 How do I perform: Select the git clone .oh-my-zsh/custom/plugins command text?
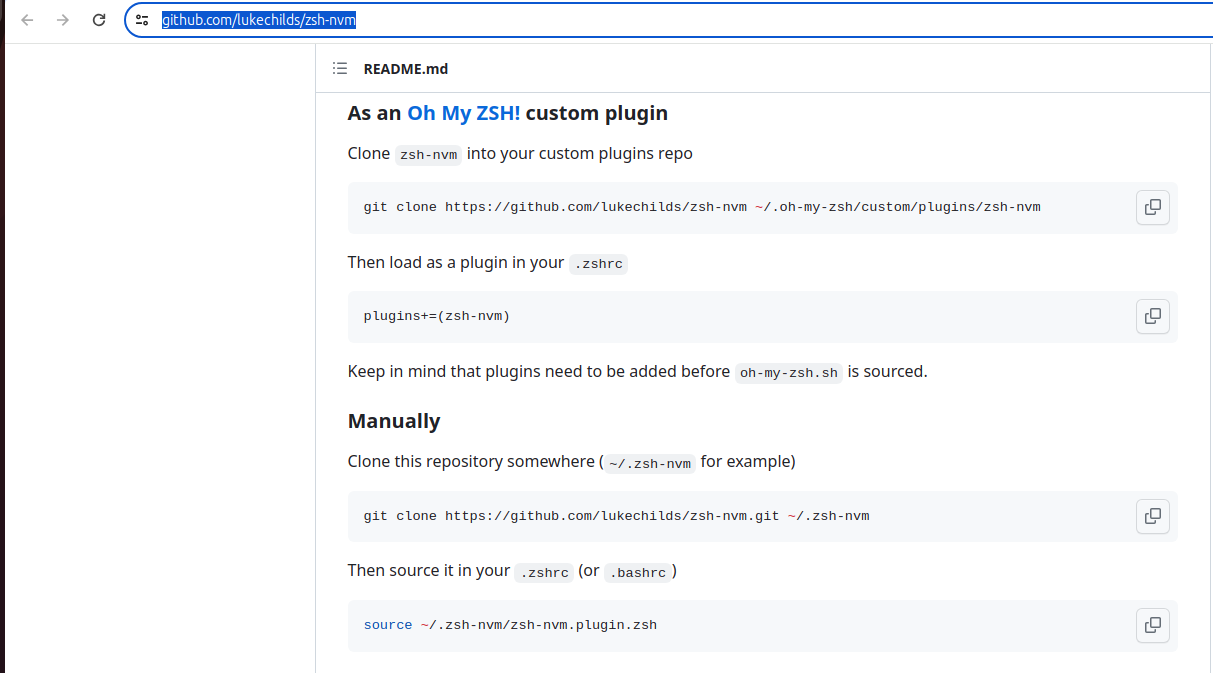702,207
